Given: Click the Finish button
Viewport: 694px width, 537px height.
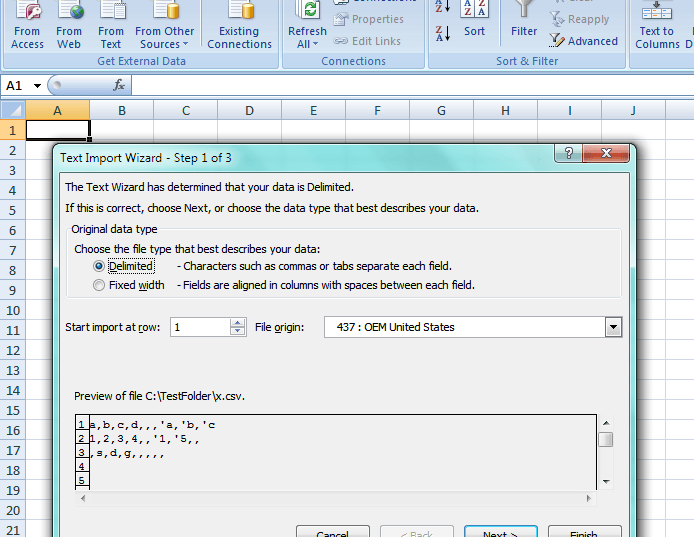Looking at the screenshot, I should tap(584, 532).
